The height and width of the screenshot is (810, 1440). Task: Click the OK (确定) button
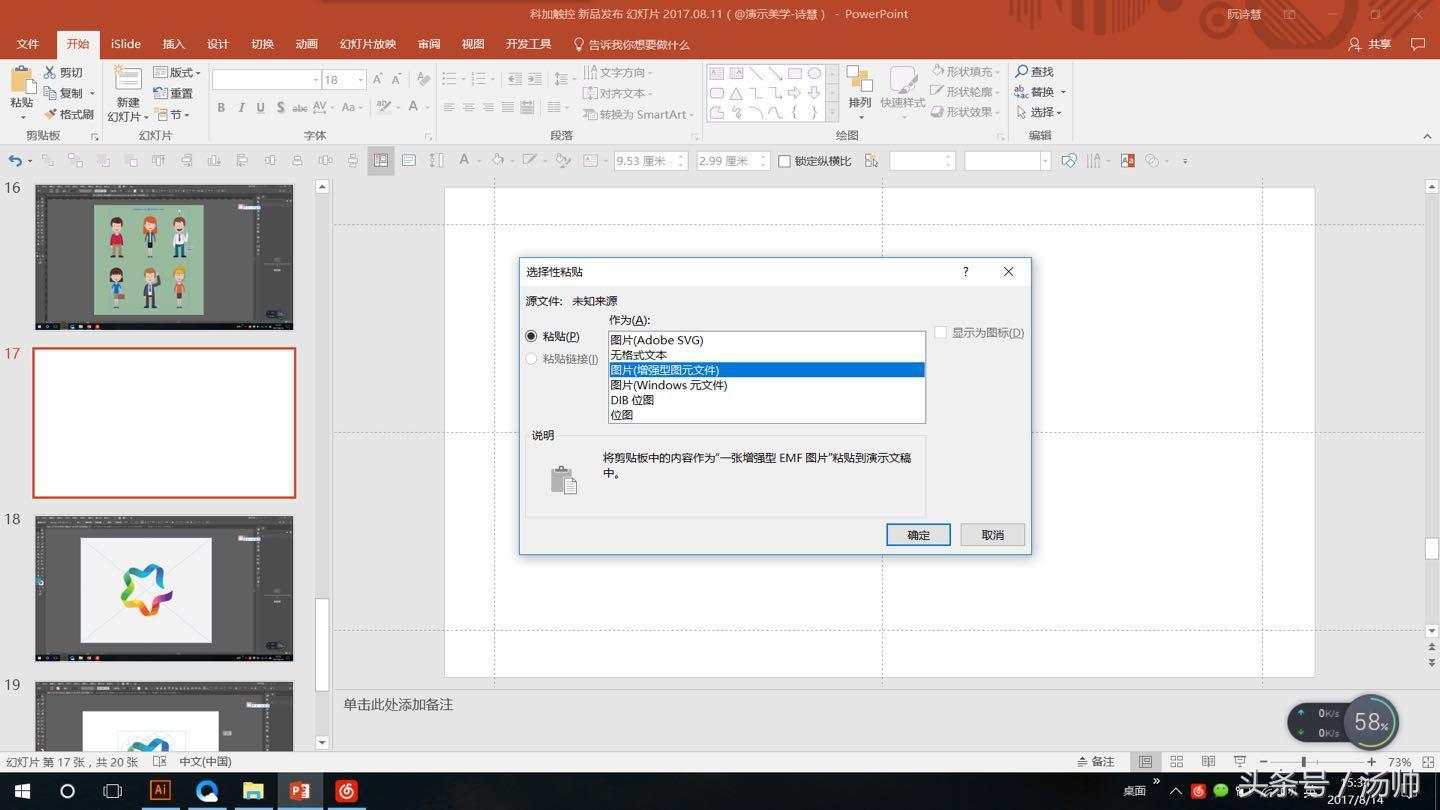[918, 535]
